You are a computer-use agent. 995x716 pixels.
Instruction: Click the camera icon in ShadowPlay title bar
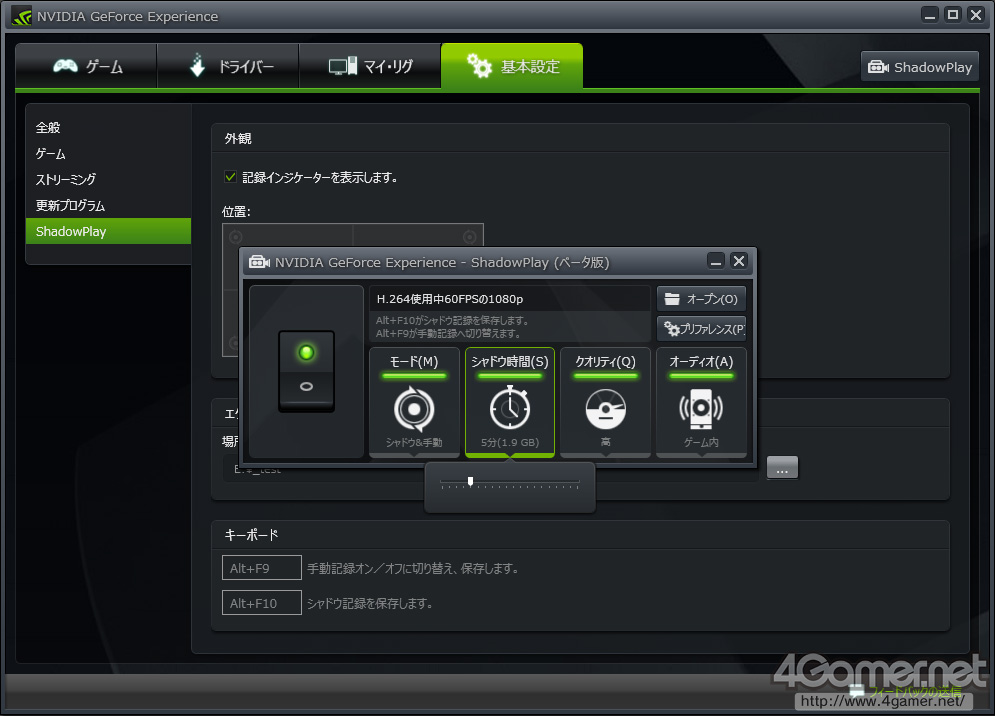259,262
